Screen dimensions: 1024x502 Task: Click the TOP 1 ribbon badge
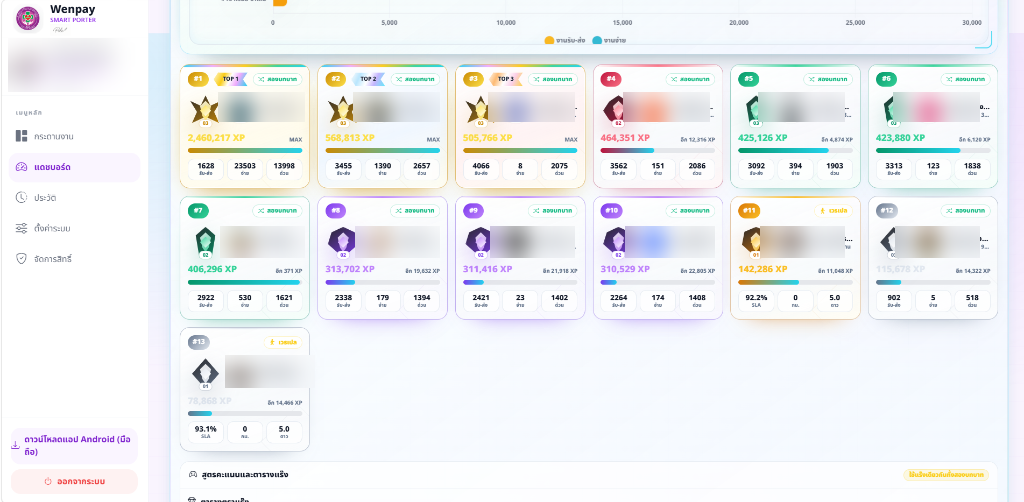[x=231, y=79]
